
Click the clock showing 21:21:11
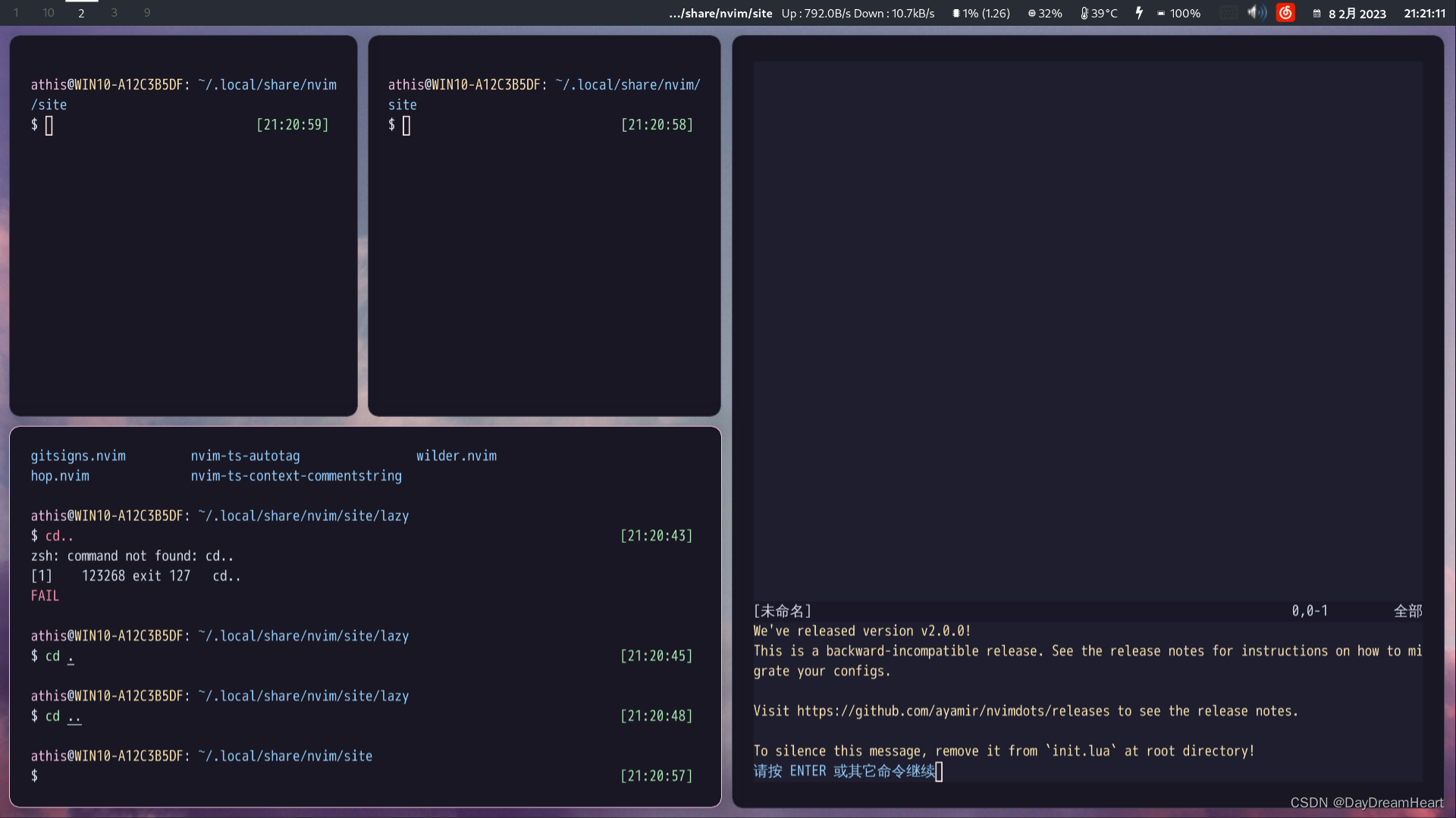pos(1424,14)
